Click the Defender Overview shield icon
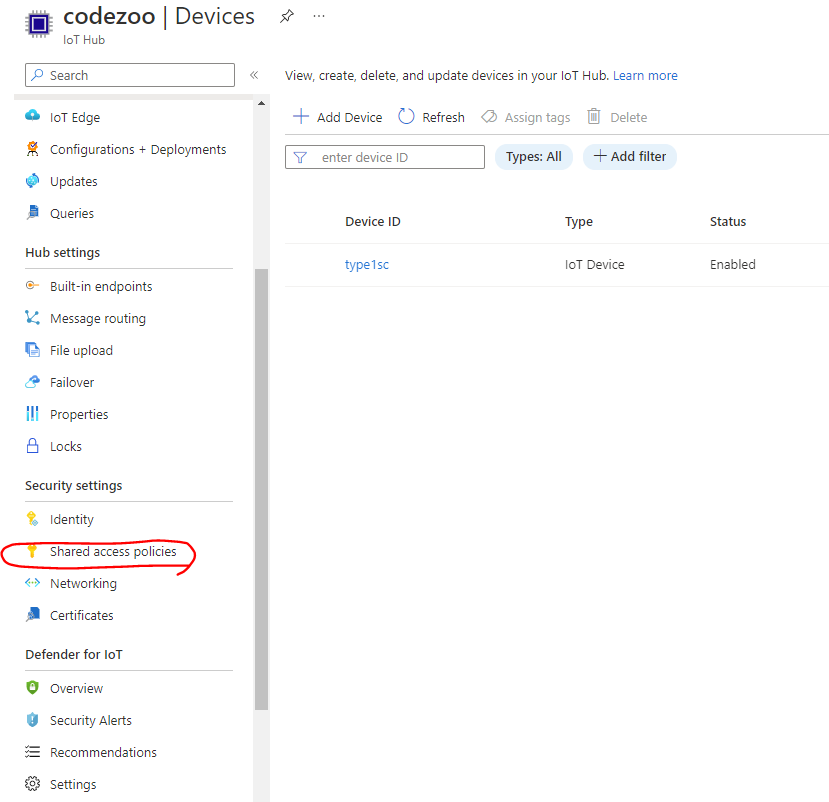This screenshot has width=829, height=802. click(32, 687)
